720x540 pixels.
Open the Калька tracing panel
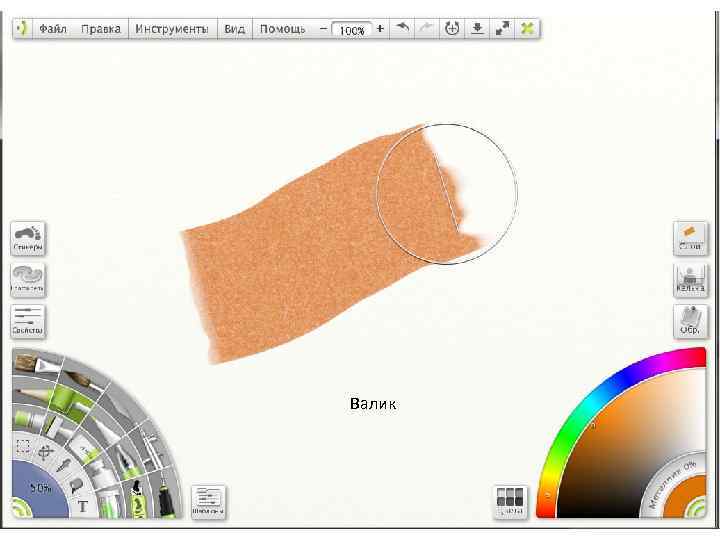tap(691, 280)
